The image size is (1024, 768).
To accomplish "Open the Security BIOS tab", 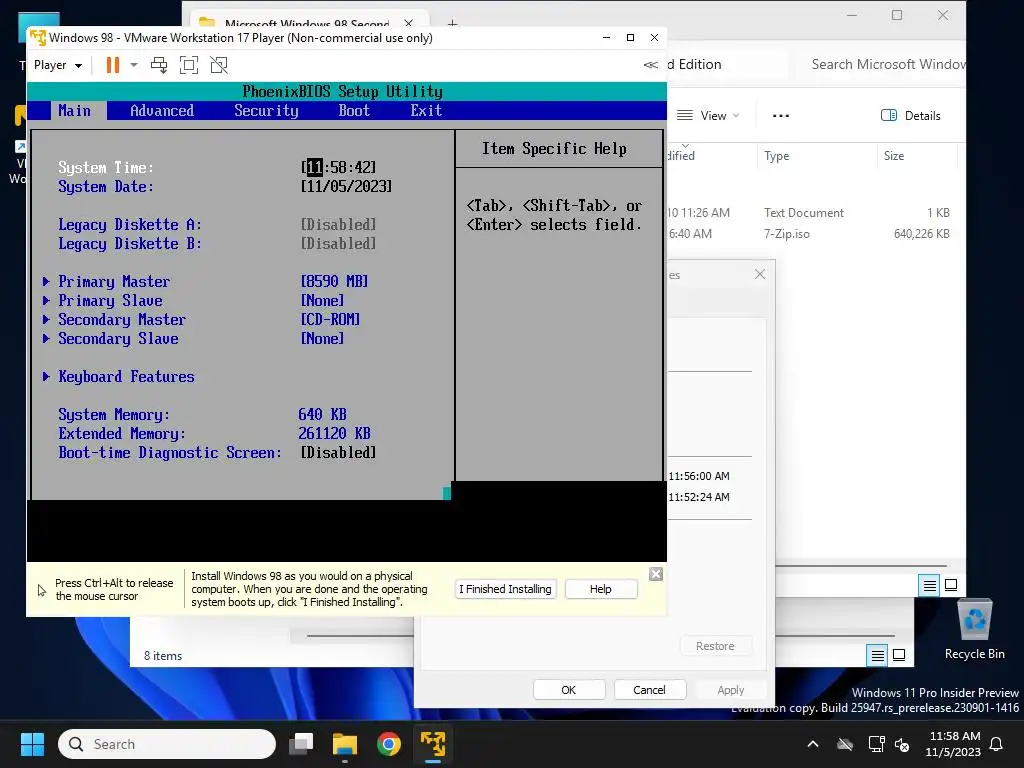I will tap(266, 110).
